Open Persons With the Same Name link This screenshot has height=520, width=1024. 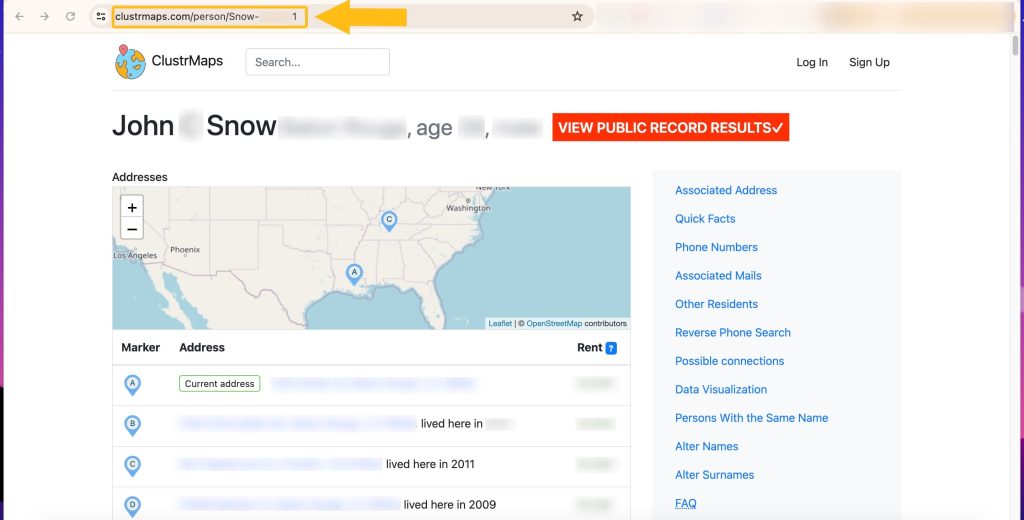coord(752,418)
